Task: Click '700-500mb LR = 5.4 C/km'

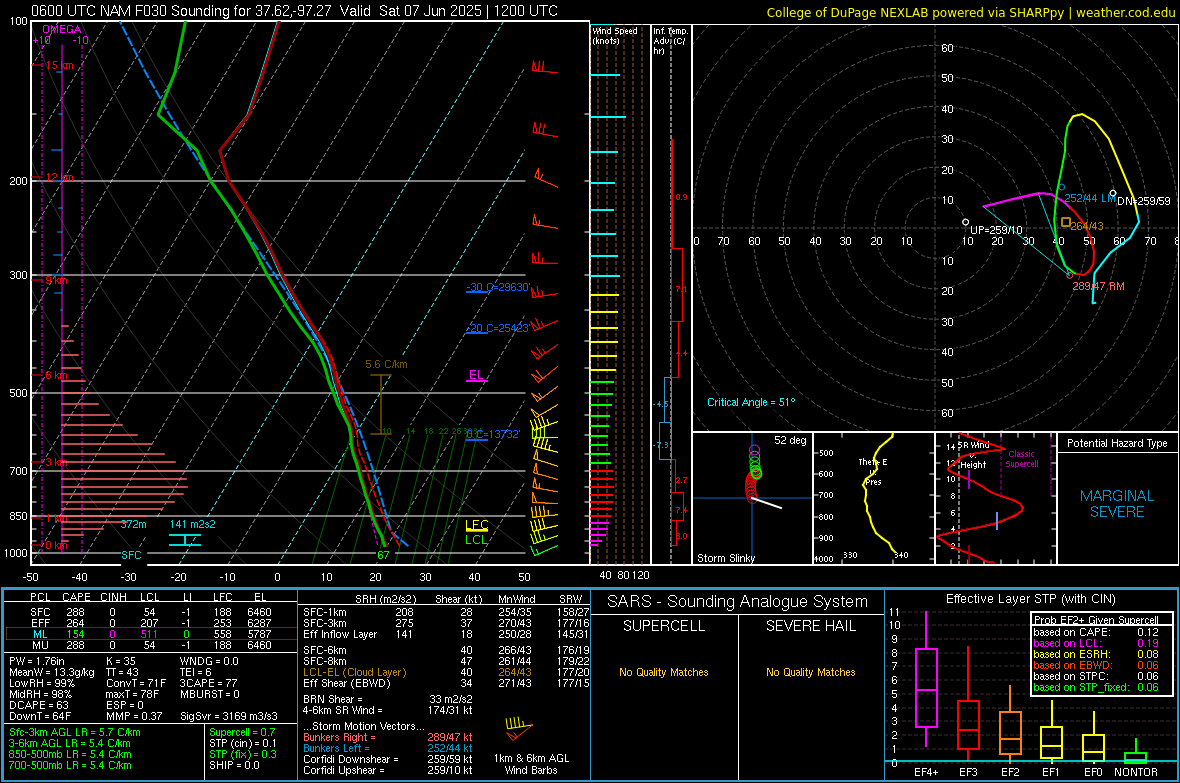Action: 70,765
